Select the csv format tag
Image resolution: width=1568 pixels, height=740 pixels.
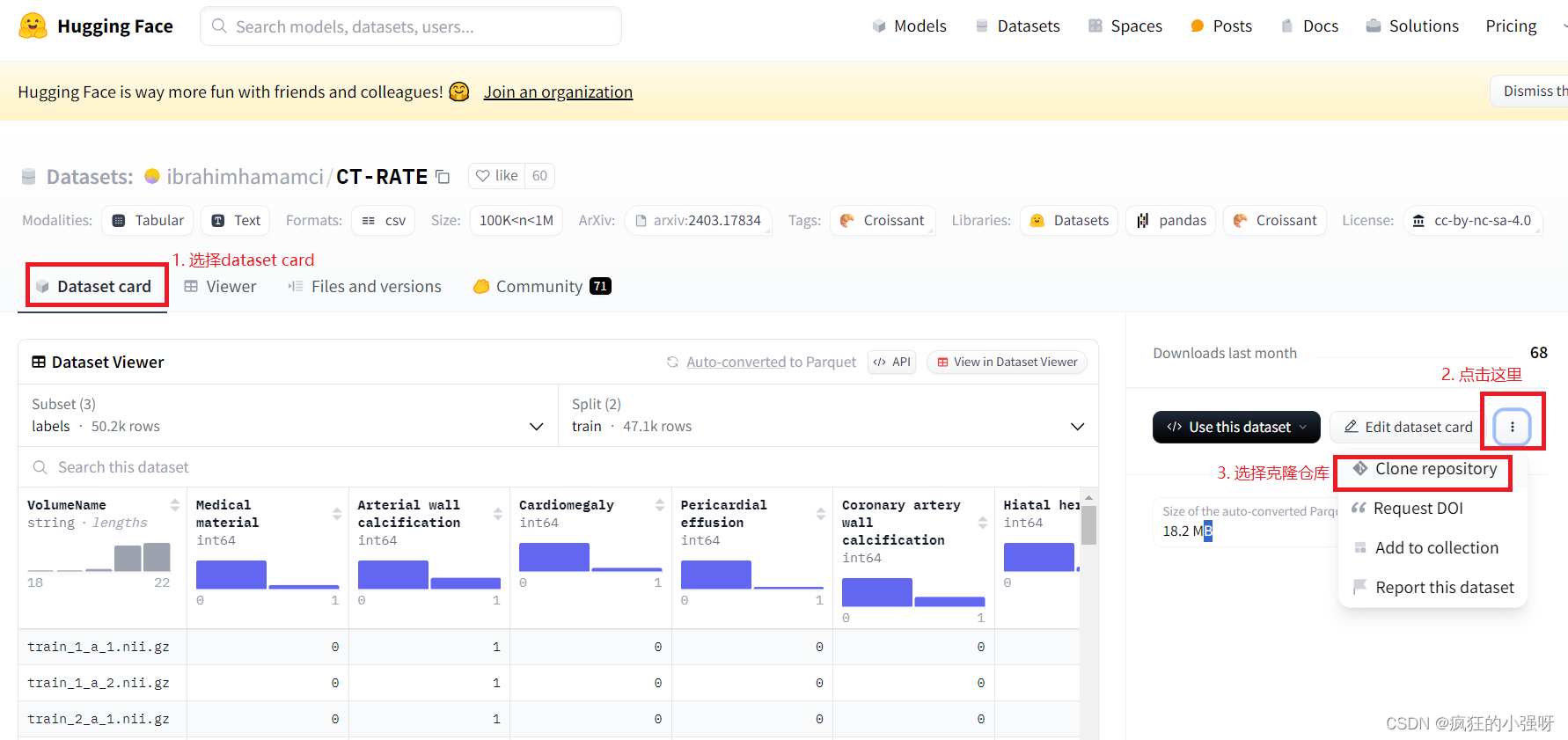pyautogui.click(x=384, y=220)
